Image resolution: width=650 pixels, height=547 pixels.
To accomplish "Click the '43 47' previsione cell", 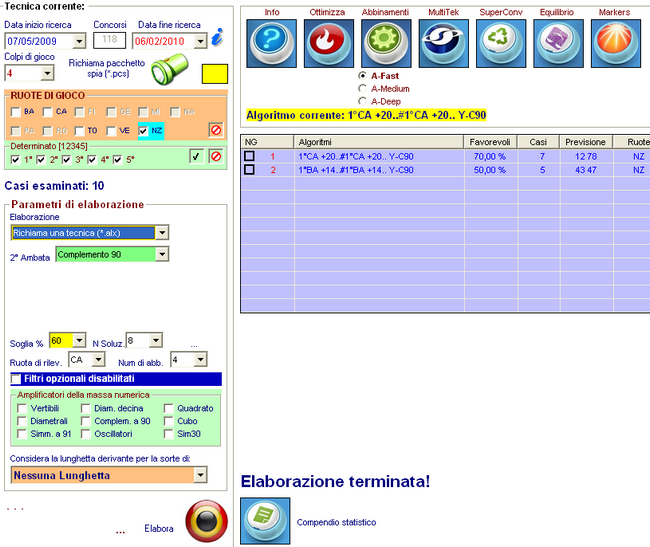I will [x=586, y=169].
